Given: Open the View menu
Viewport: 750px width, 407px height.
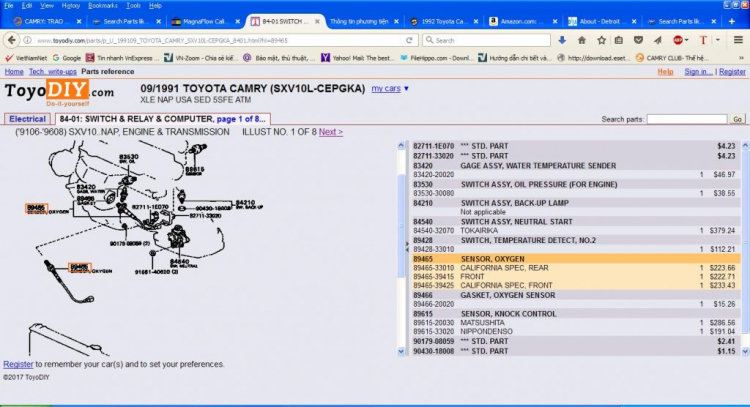Looking at the screenshot, I should point(47,6).
